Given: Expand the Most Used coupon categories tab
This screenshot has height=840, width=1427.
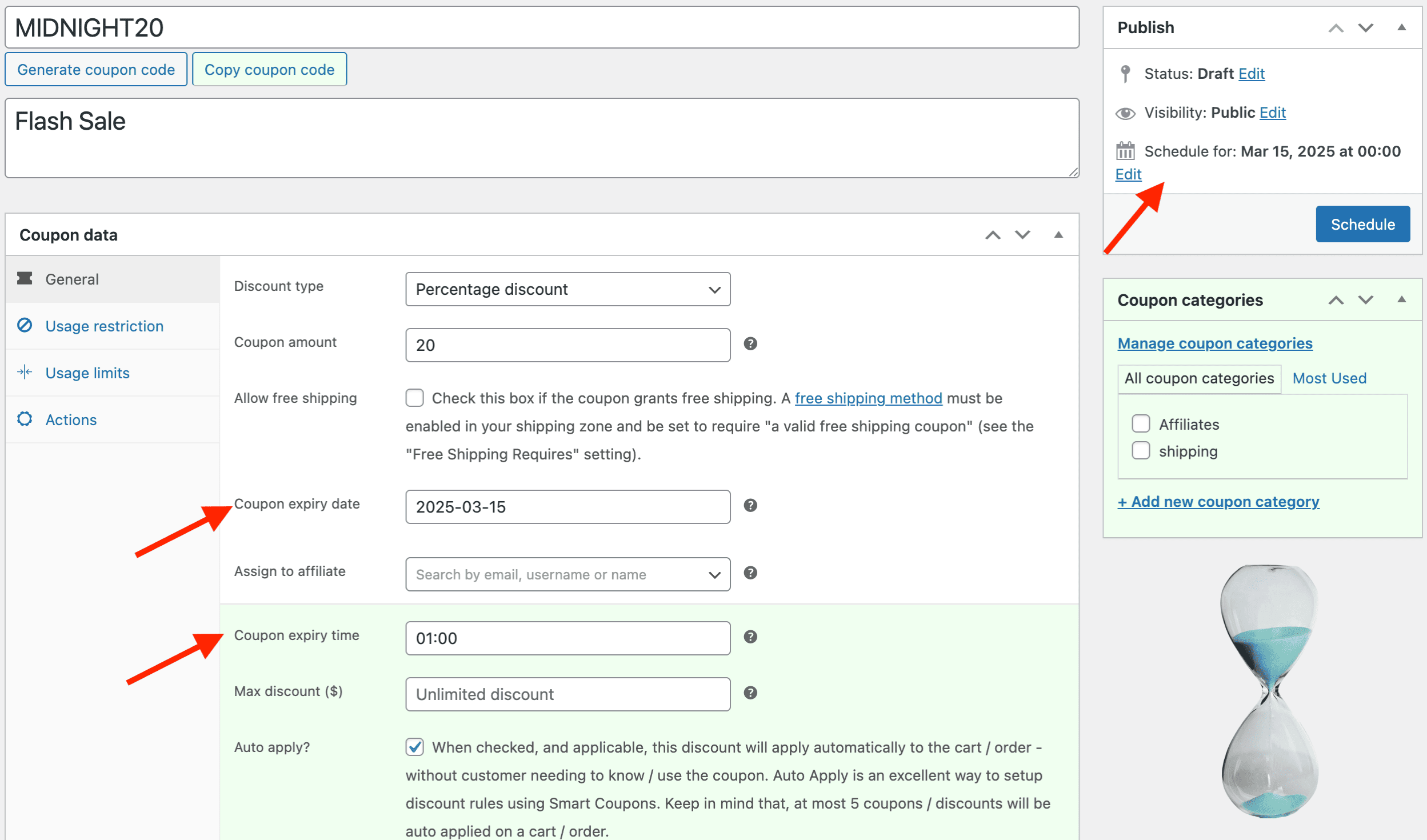Looking at the screenshot, I should point(1329,378).
